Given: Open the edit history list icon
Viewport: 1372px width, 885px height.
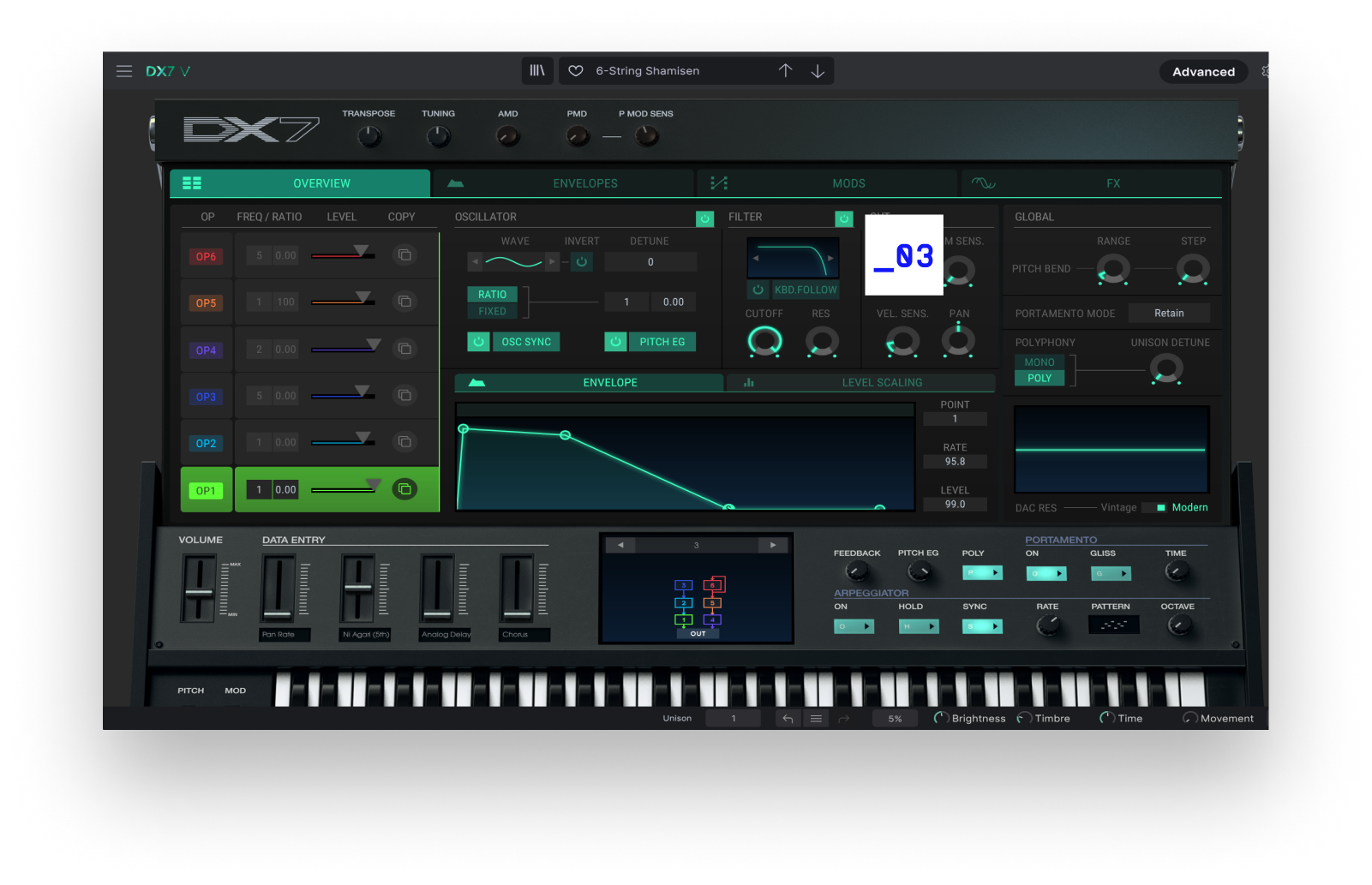Looking at the screenshot, I should click(816, 719).
